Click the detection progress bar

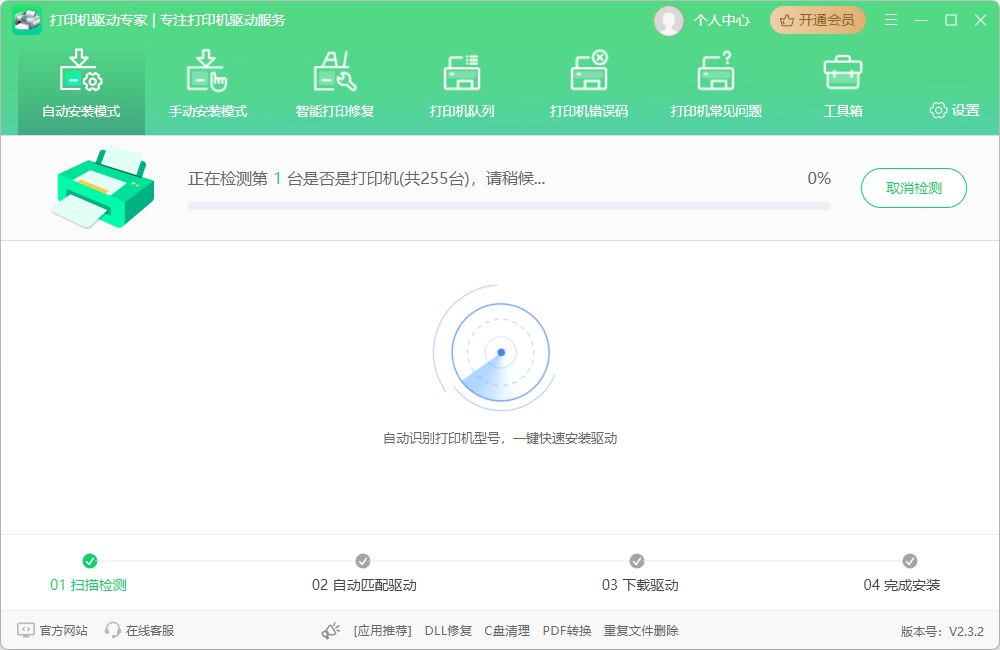coord(508,206)
